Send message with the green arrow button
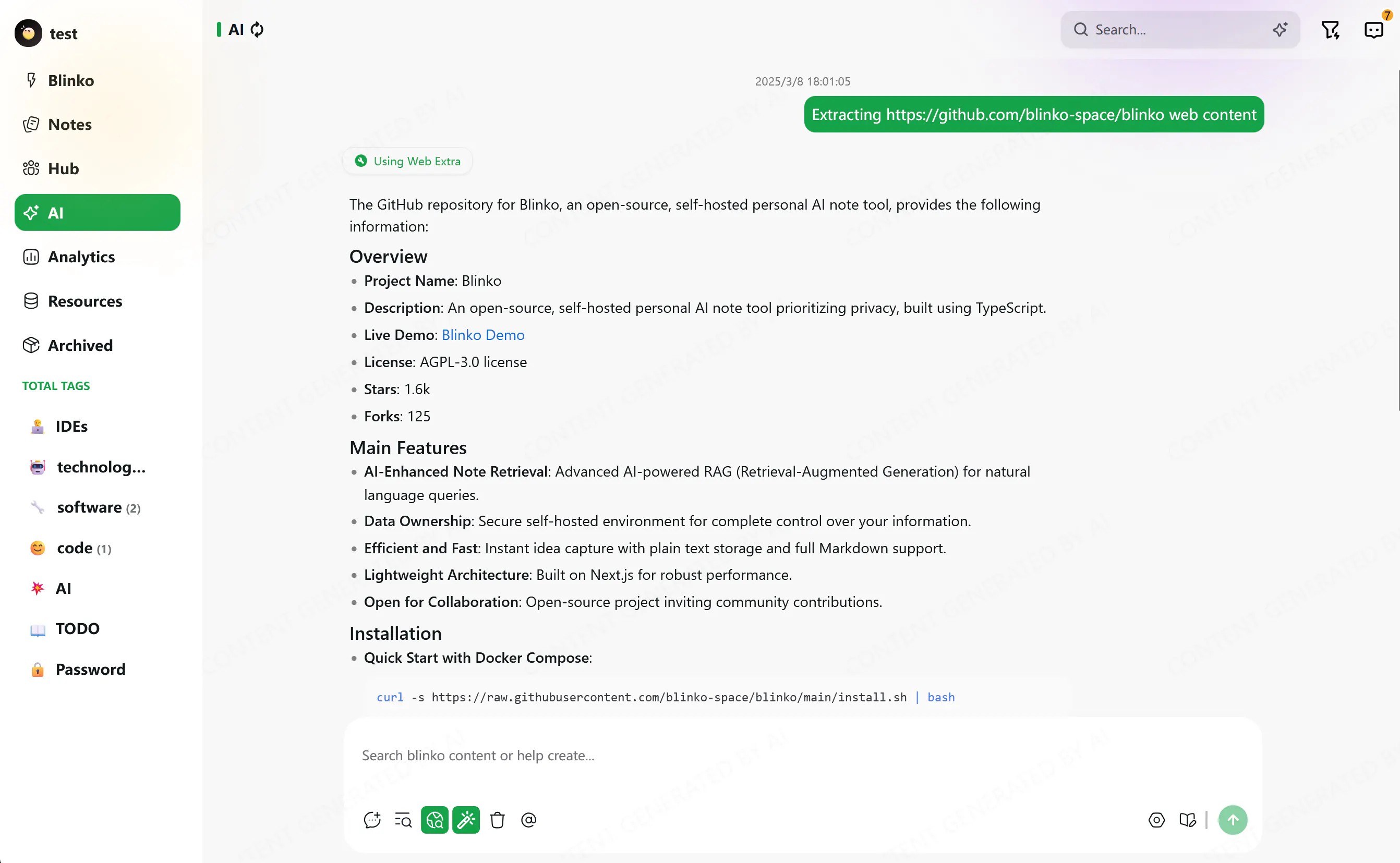This screenshot has height=863, width=1400. click(x=1233, y=820)
